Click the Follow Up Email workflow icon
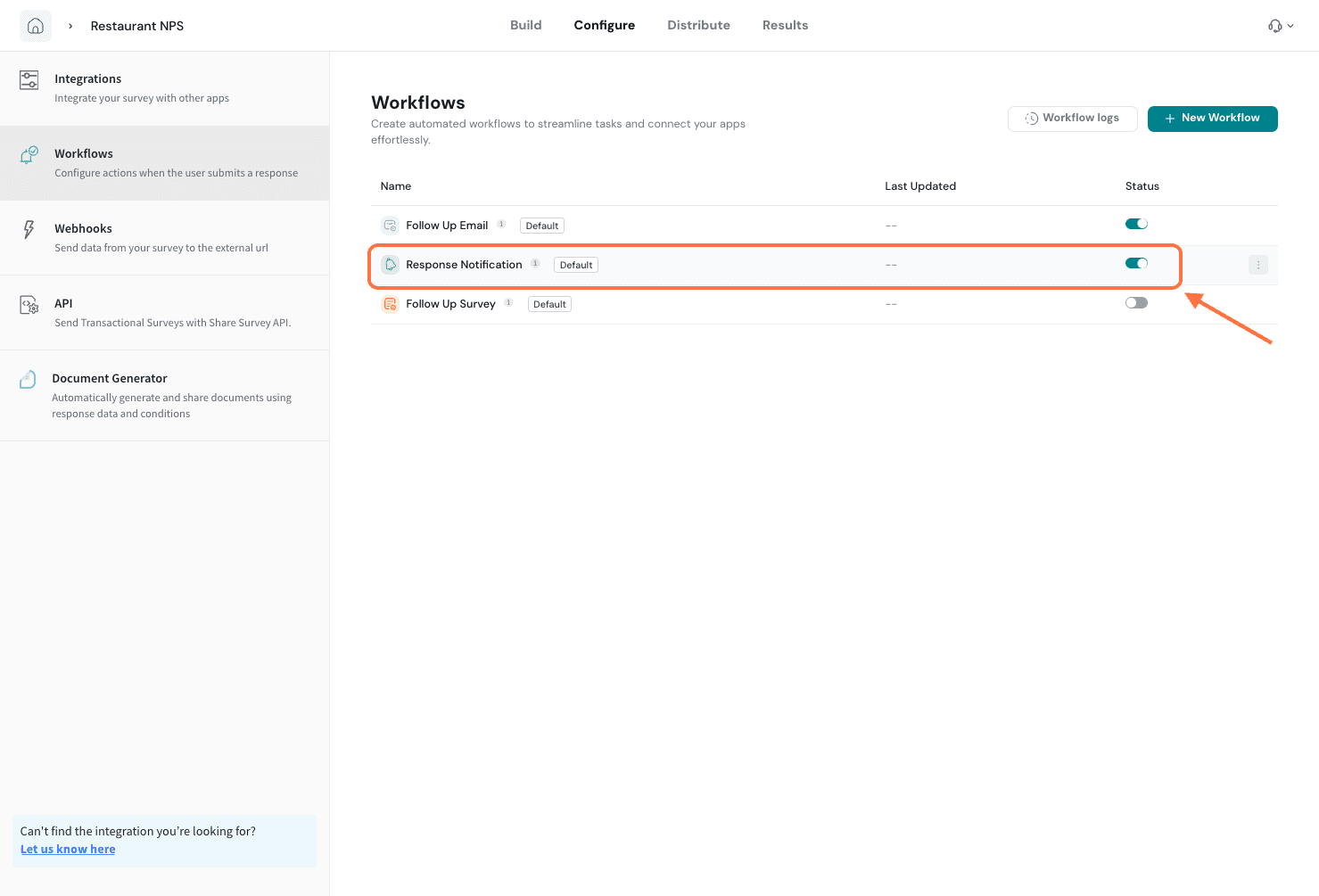This screenshot has height=896, width=1319. pyautogui.click(x=390, y=226)
